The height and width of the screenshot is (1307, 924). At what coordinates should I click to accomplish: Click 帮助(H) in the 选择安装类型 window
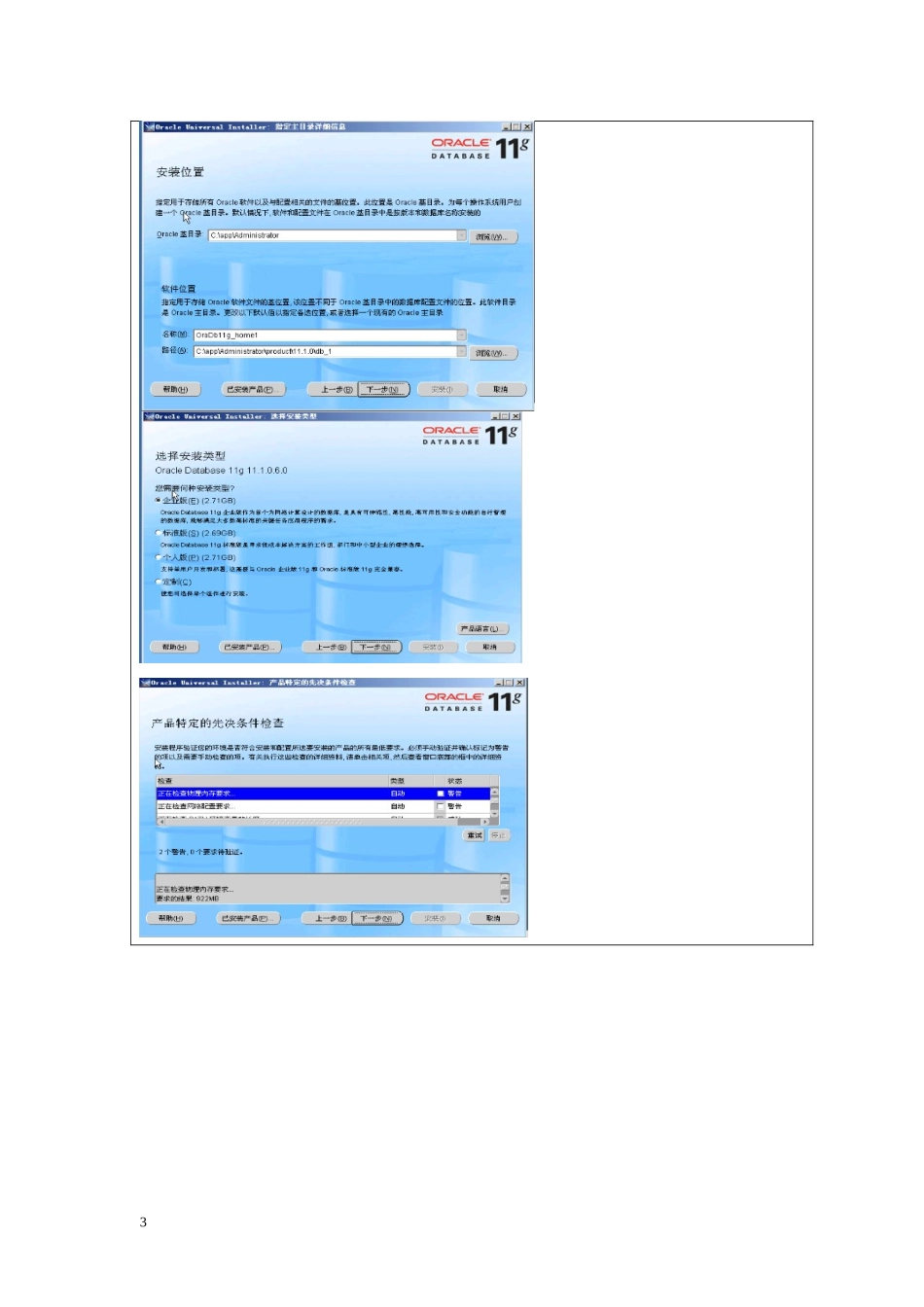coord(174,647)
